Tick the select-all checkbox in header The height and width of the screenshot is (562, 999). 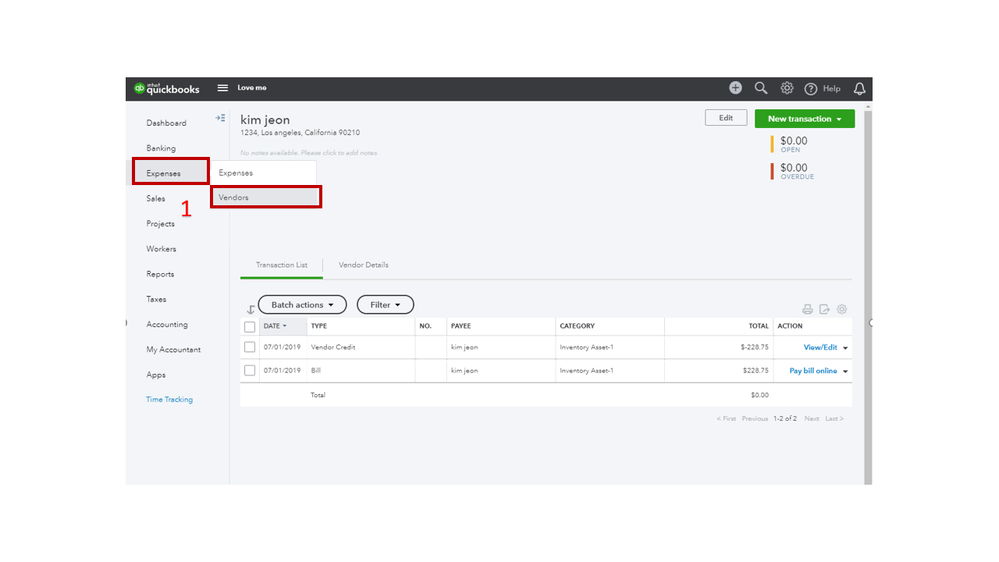(250, 327)
